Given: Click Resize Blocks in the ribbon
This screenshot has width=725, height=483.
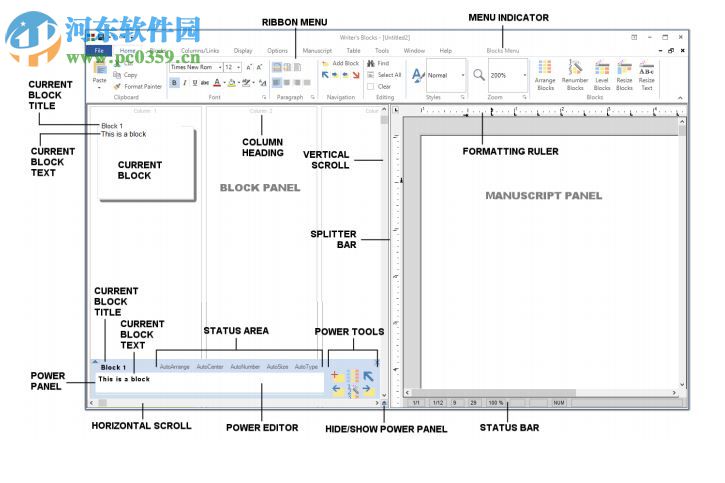Looking at the screenshot, I should [624, 75].
